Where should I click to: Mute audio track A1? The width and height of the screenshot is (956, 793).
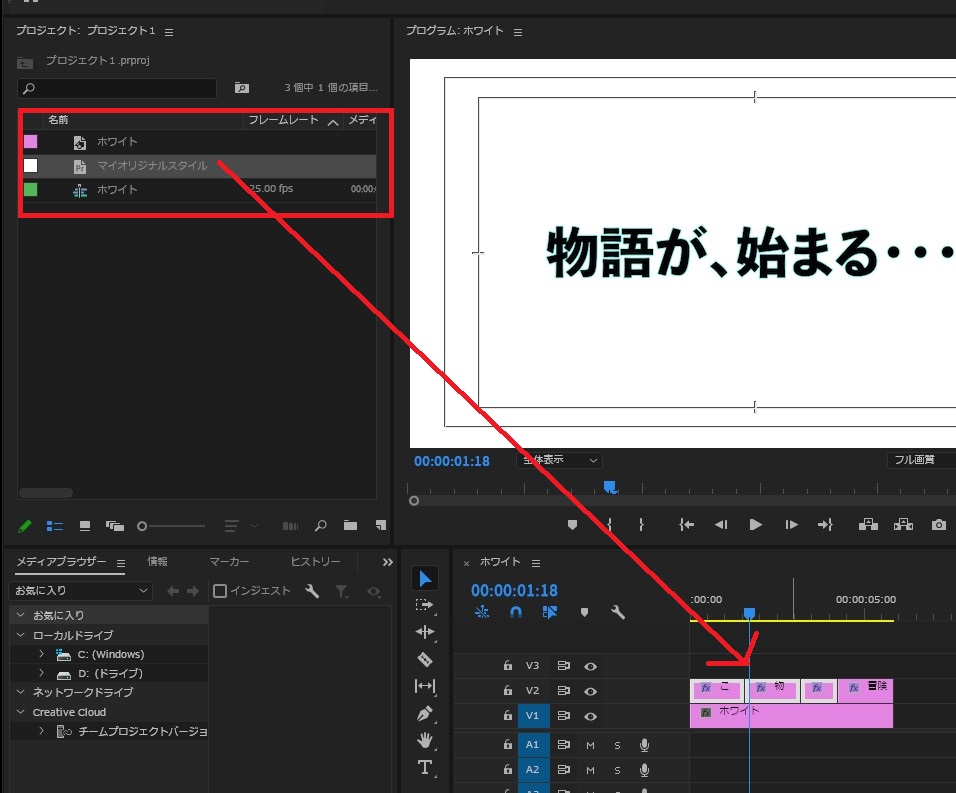(x=590, y=744)
